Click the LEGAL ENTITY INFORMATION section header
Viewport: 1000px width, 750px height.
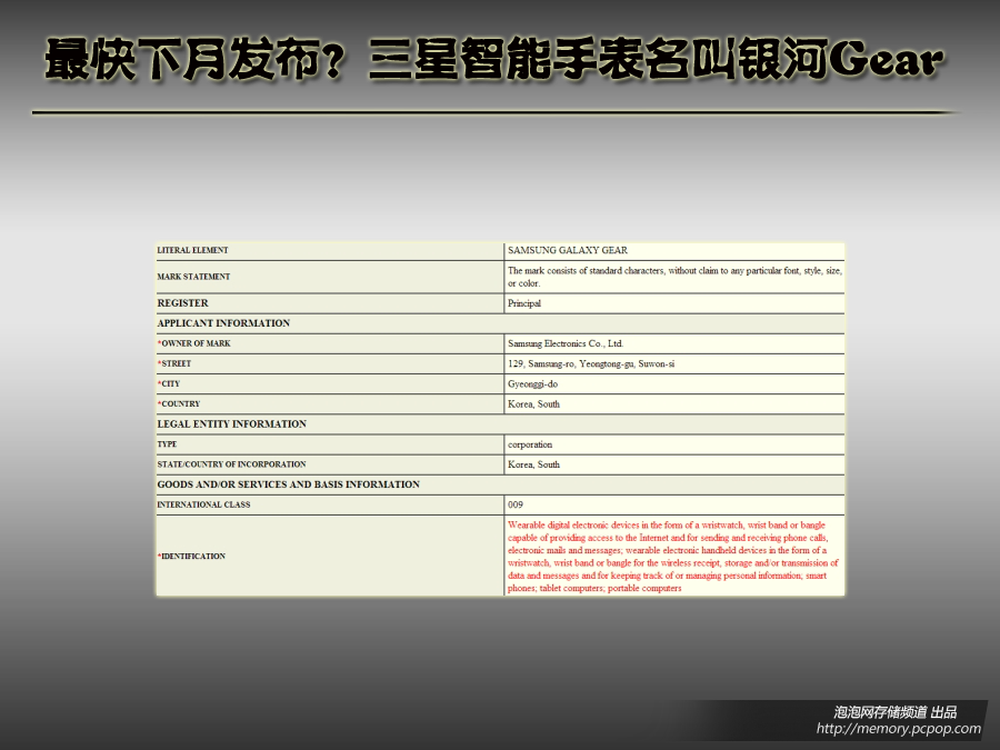pyautogui.click(x=232, y=424)
